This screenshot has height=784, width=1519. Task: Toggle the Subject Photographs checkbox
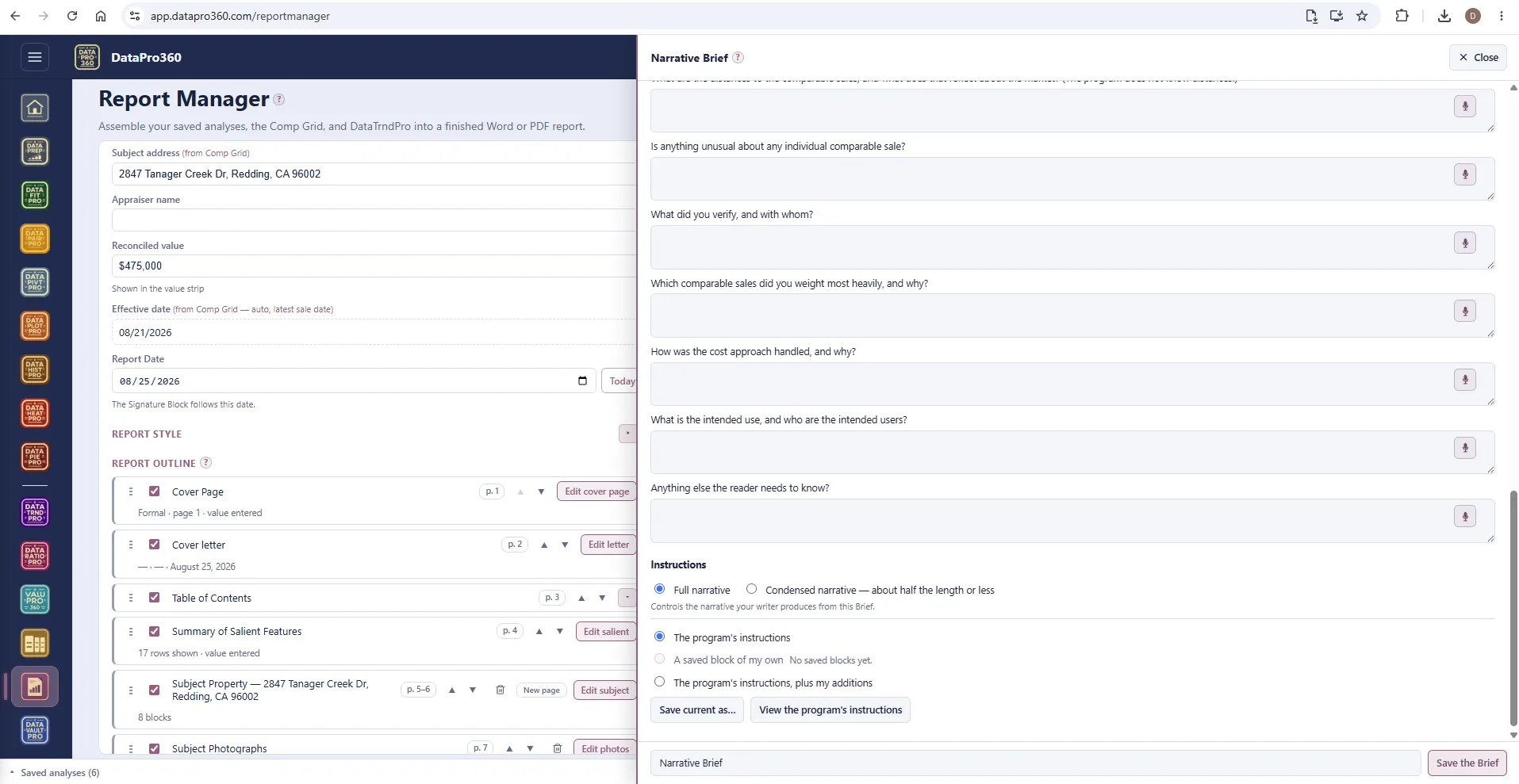tap(155, 748)
